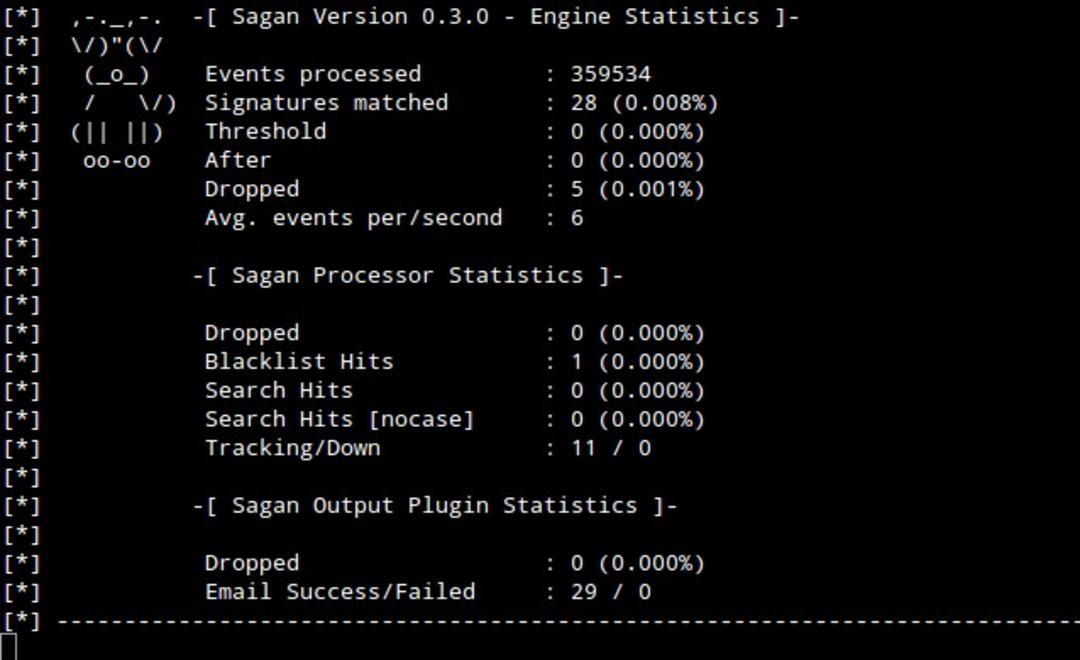Click the Avg. events per/second label

(353, 218)
